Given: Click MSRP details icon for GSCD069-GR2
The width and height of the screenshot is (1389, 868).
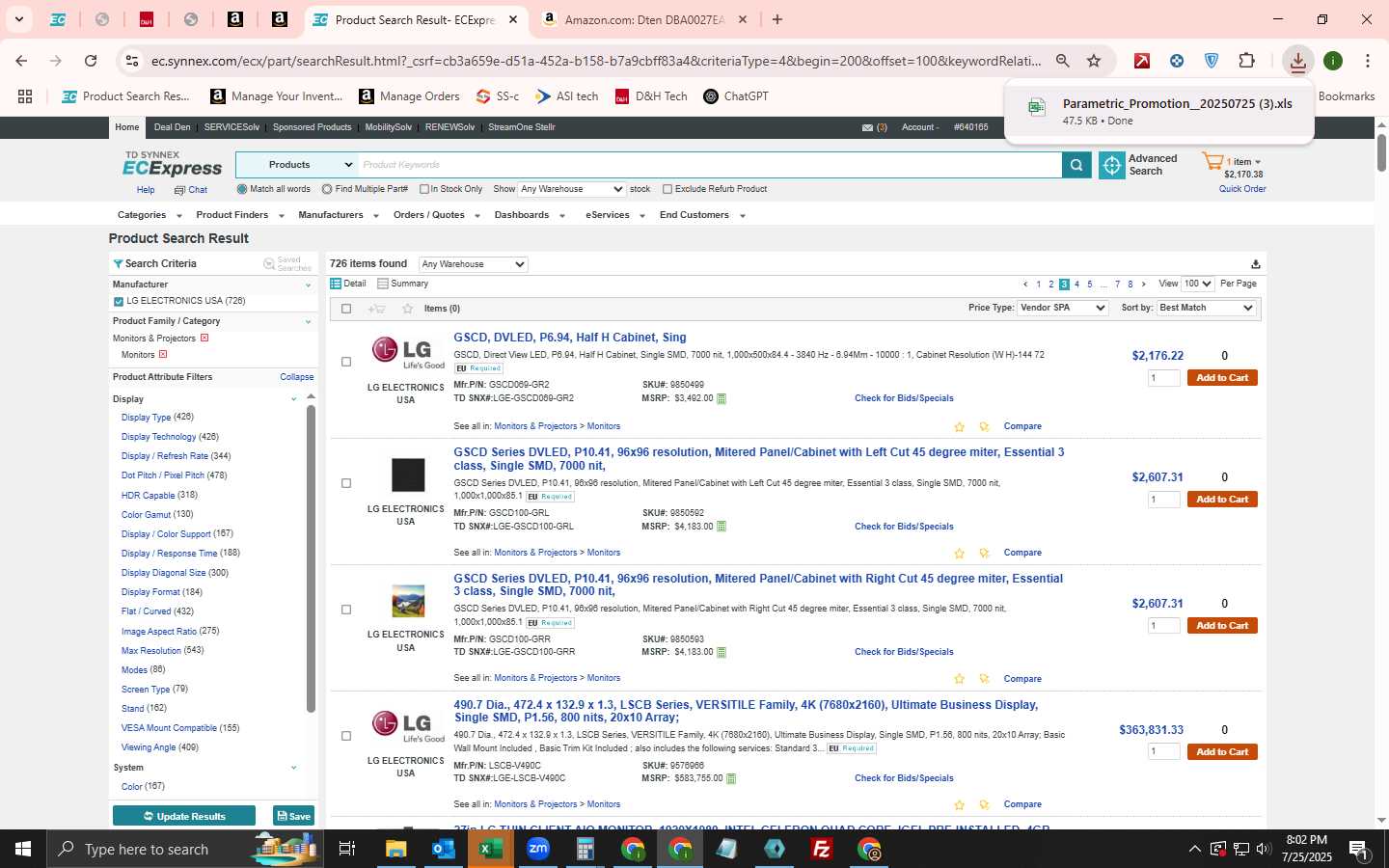Looking at the screenshot, I should click(x=722, y=398).
